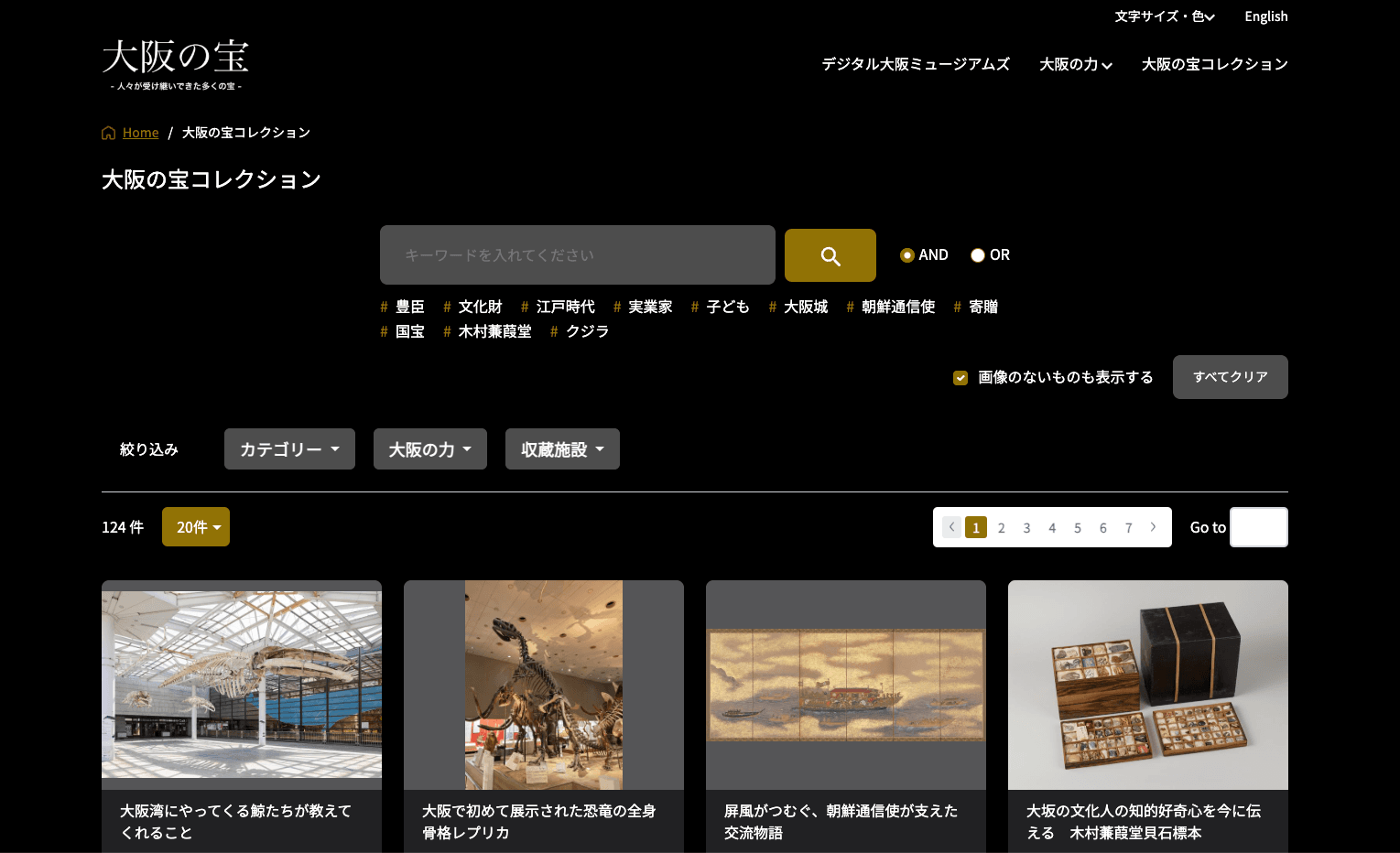Screen dimensions: 1400x853
Task: Go to page 4 in pagination
Action: click(x=1052, y=527)
